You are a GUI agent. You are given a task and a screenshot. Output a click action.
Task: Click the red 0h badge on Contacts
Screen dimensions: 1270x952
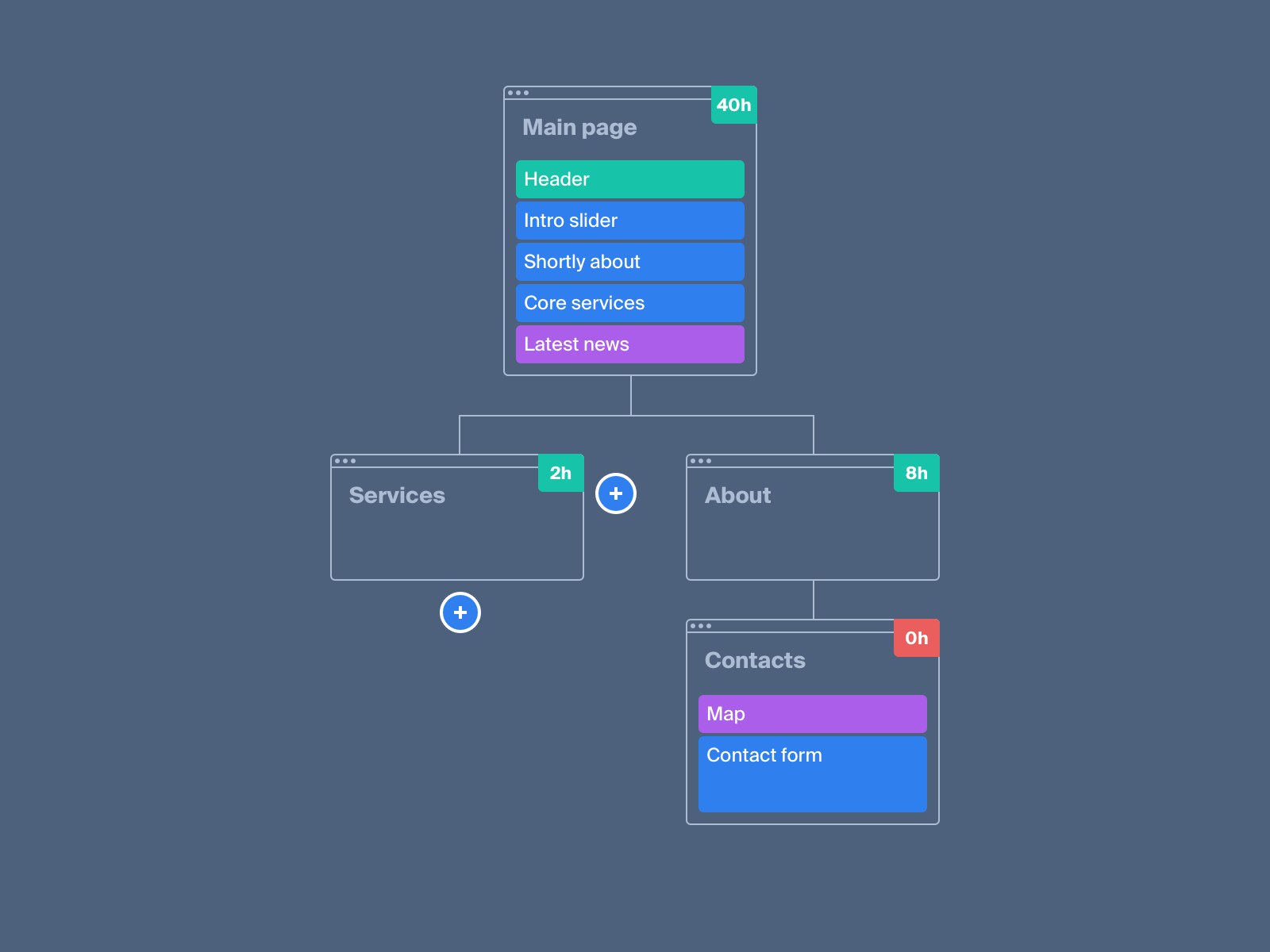click(917, 638)
